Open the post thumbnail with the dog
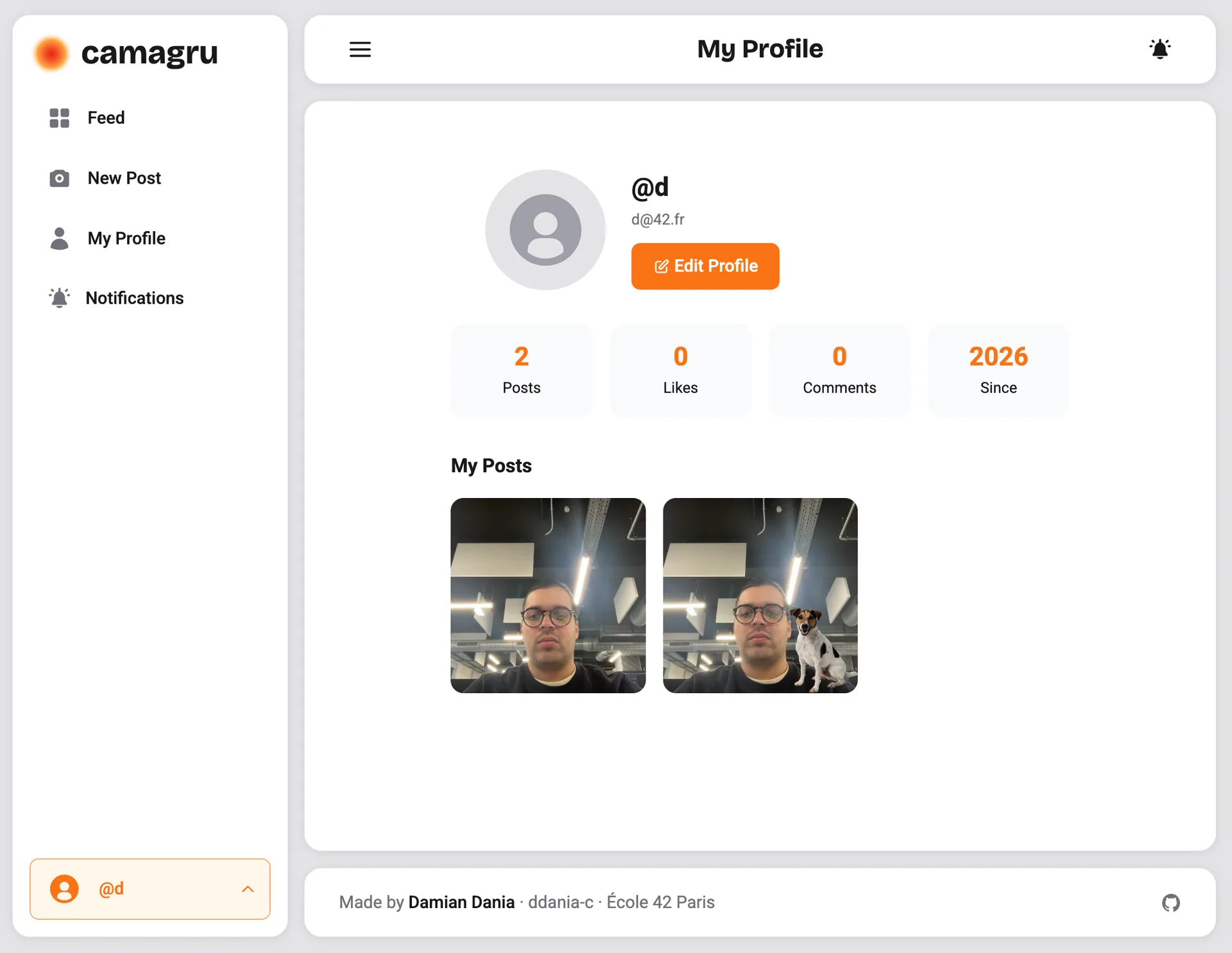 point(760,596)
